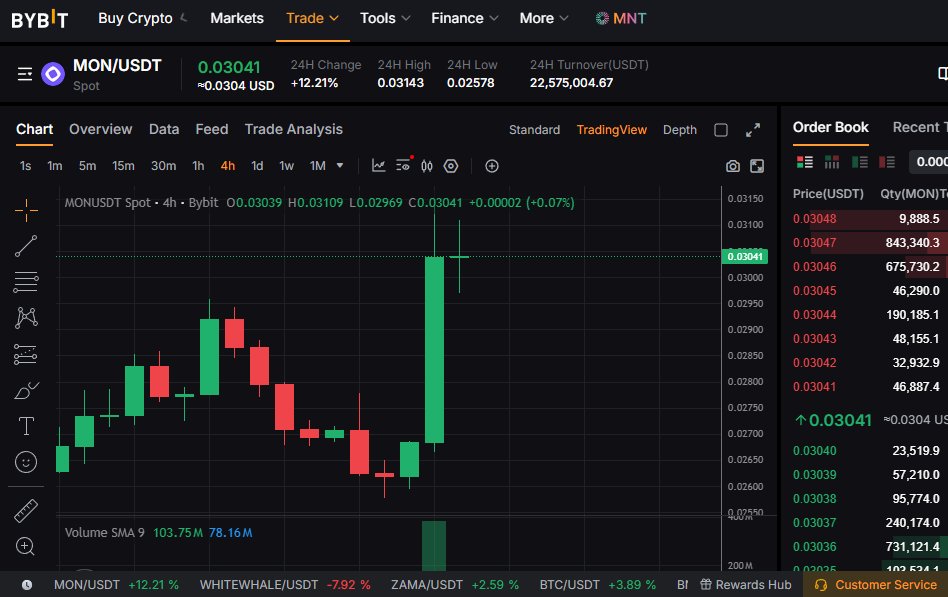The image size is (948, 597).
Task: Click the ZAMA/USDT ticker
Action: point(455,585)
